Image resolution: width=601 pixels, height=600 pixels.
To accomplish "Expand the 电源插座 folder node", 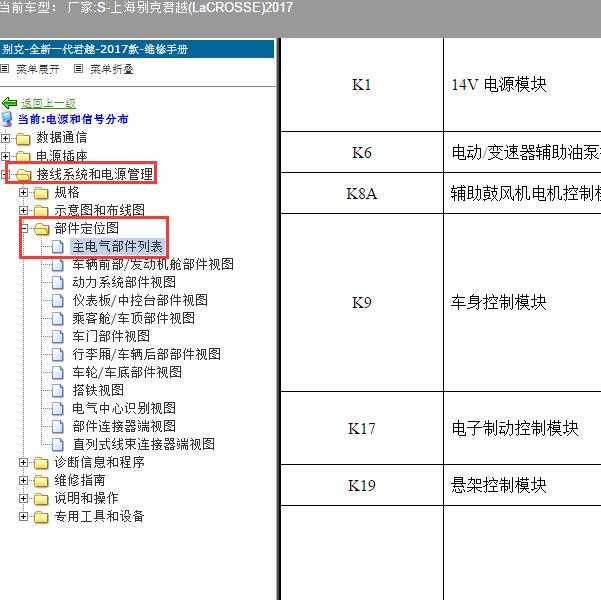I will [x=5, y=156].
